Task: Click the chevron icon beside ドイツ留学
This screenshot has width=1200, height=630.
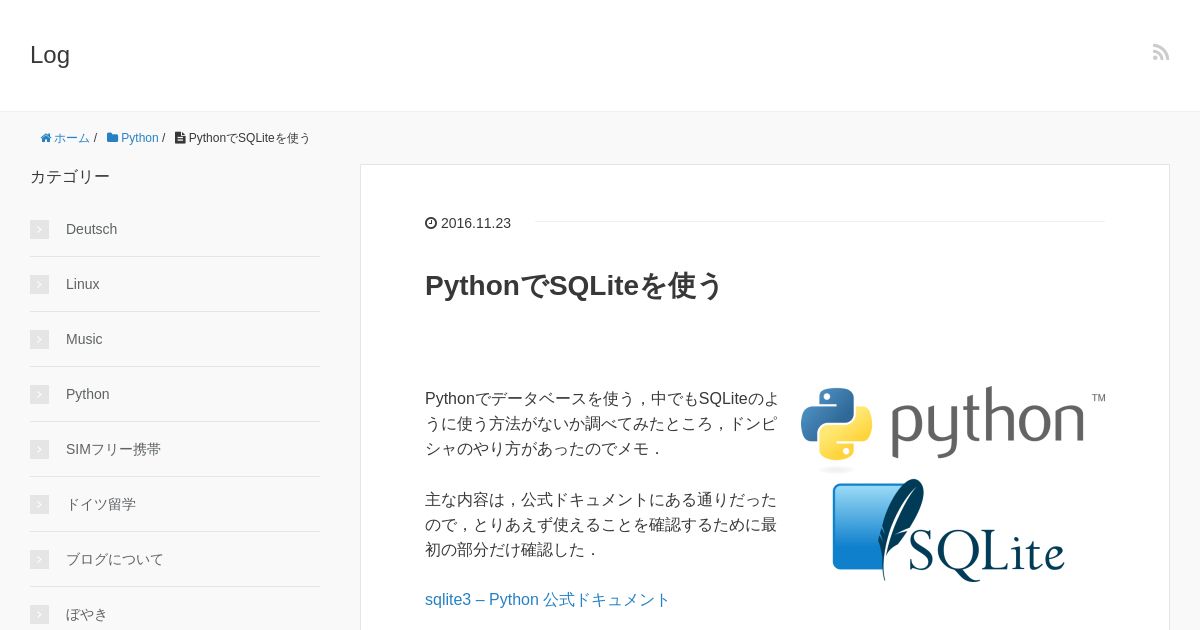Action: pos(39,504)
